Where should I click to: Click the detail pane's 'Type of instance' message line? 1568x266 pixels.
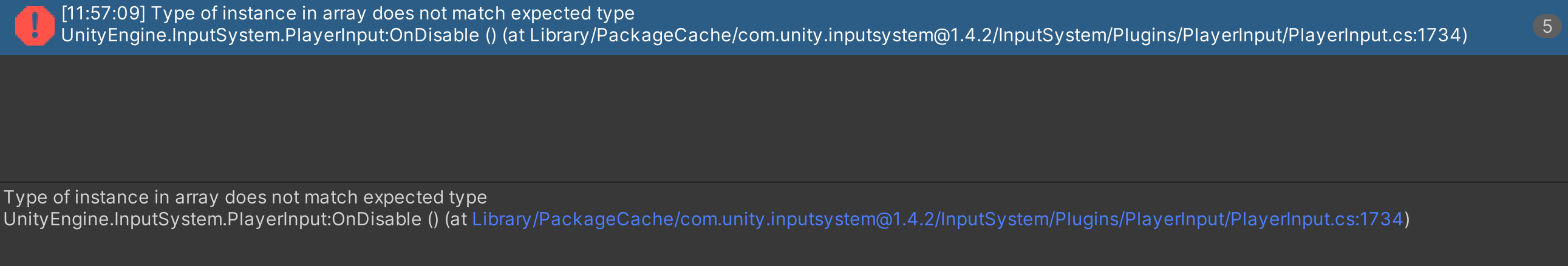pos(245,197)
